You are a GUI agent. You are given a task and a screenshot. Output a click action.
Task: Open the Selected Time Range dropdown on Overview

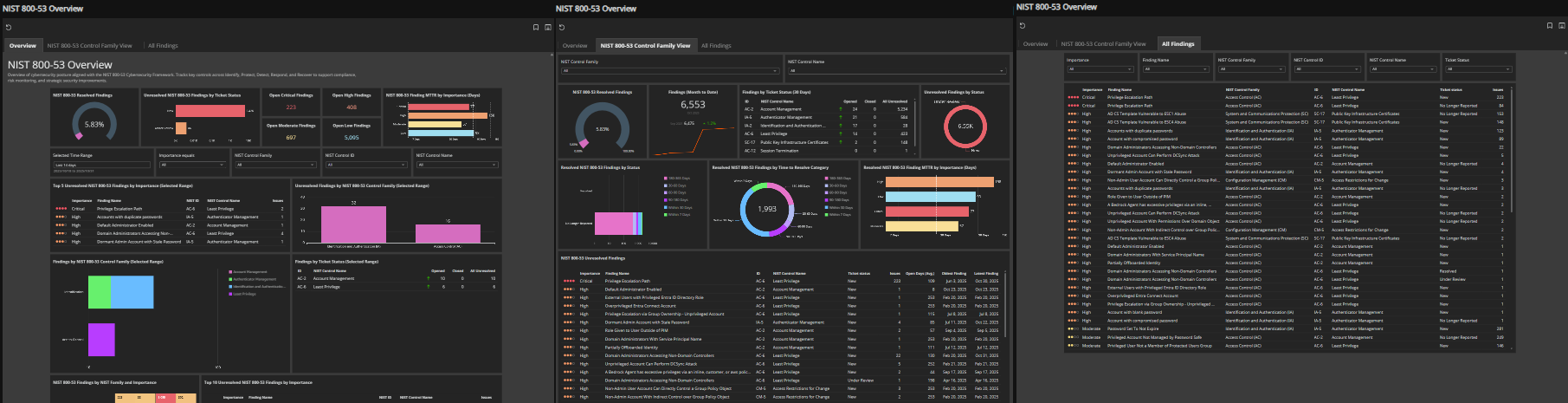tap(102, 165)
